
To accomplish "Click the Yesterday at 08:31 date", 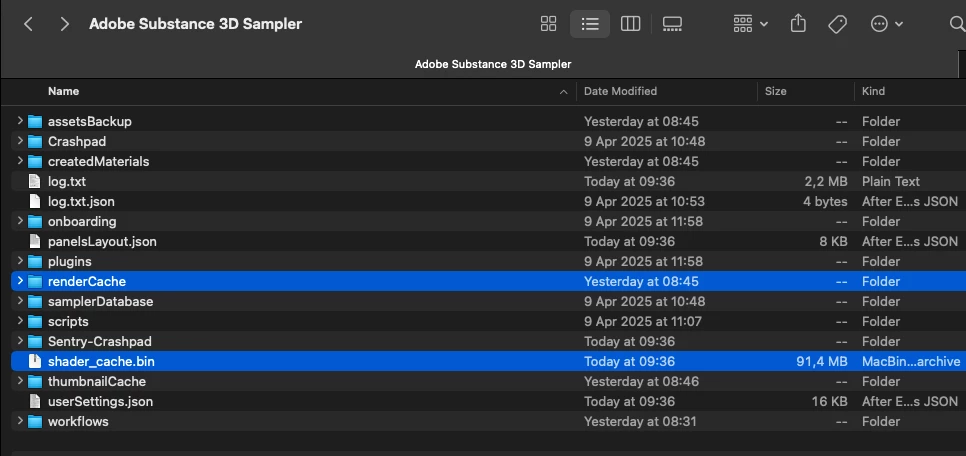I will 641,421.
